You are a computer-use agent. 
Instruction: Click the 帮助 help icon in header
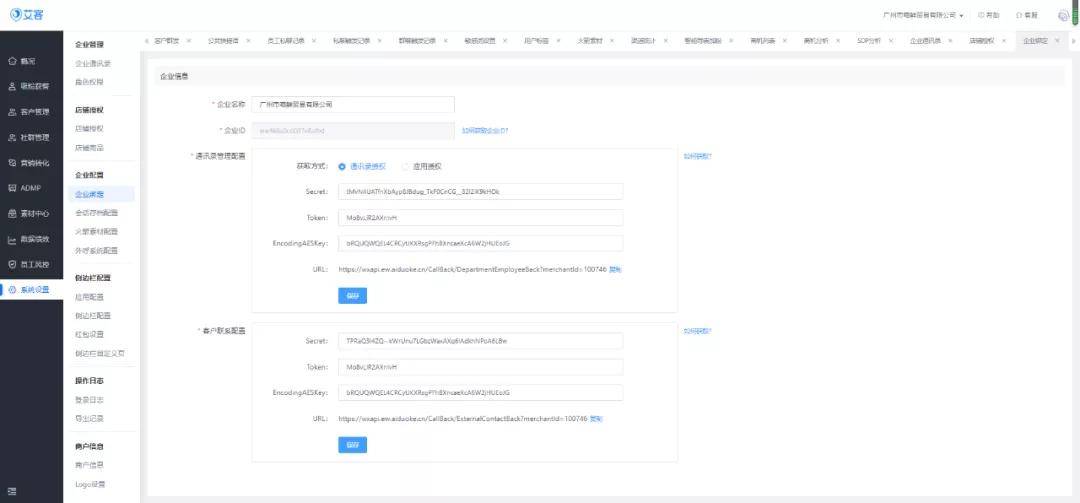coord(980,15)
